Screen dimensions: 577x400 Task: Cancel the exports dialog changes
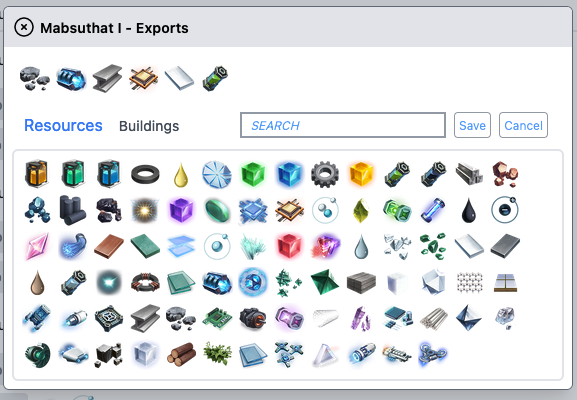coord(523,125)
